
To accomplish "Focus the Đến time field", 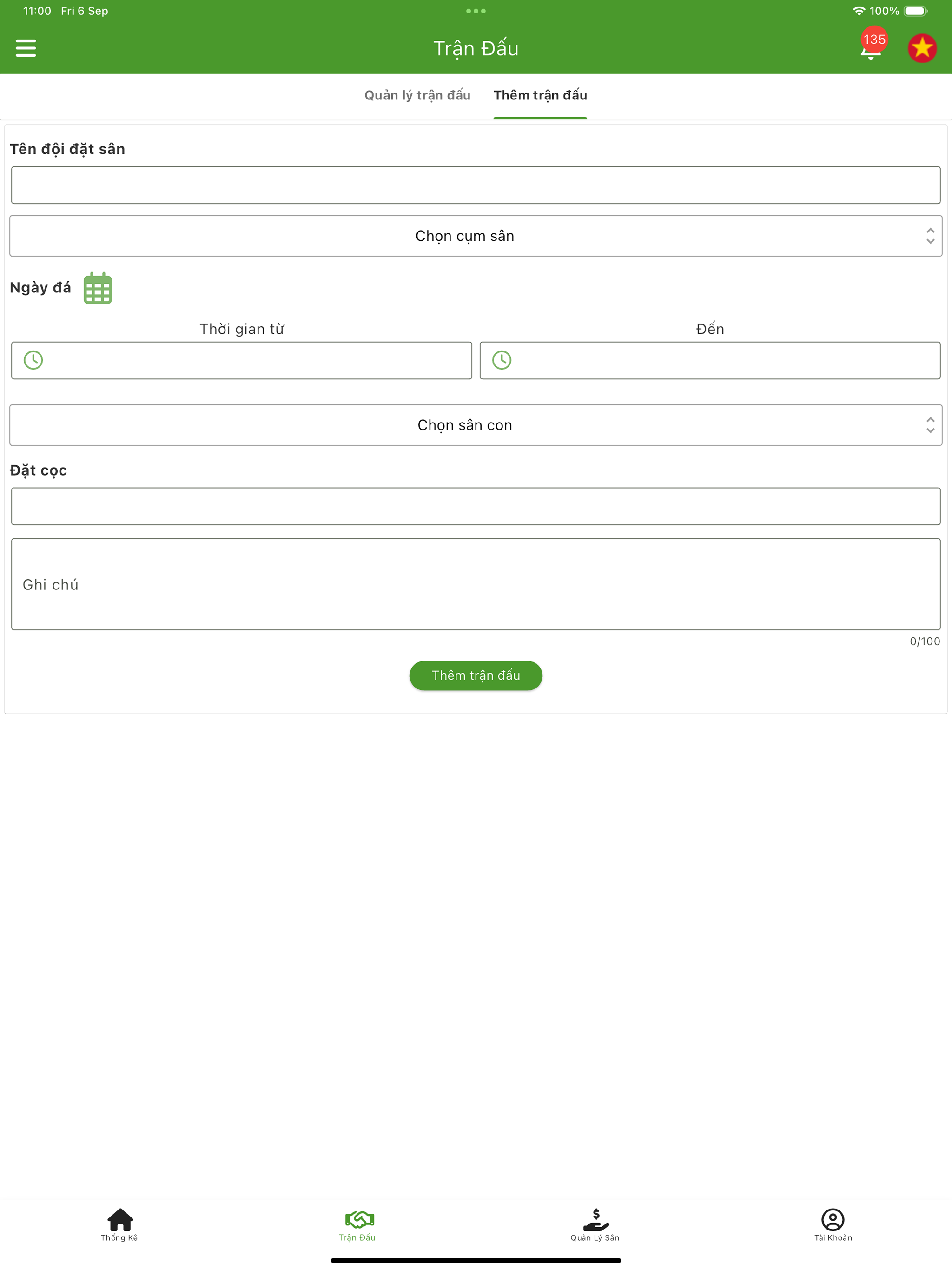I will tap(710, 361).
